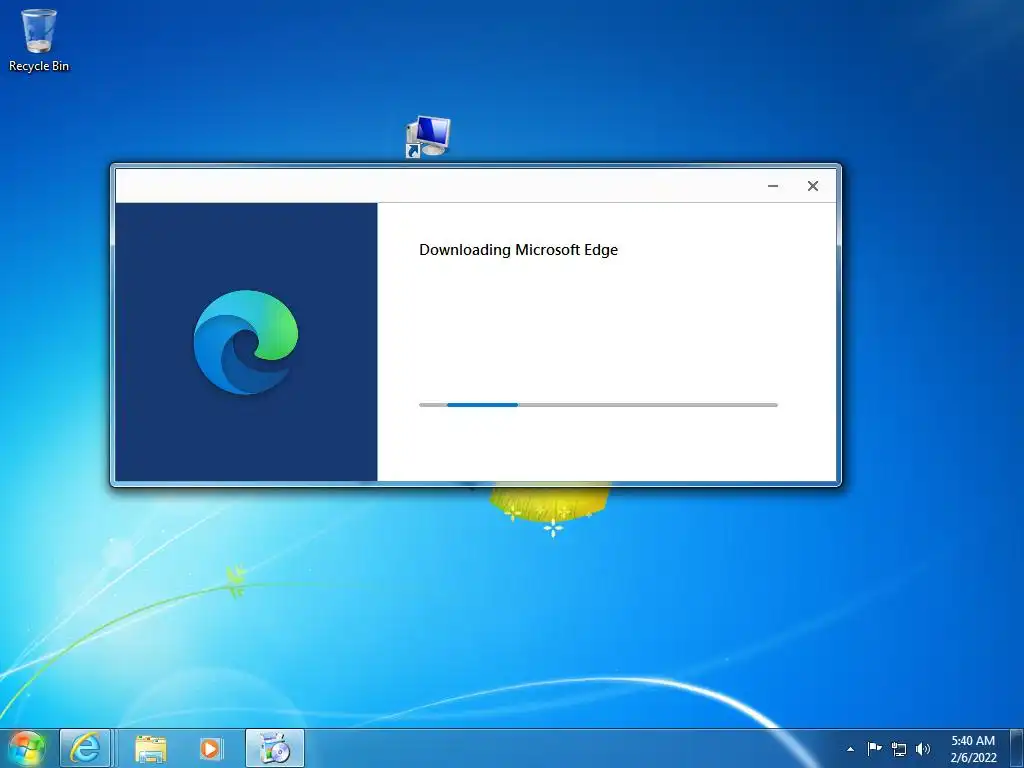Screen dimensions: 1024x768
Task: Open Action Center flag icon
Action: tap(874, 748)
